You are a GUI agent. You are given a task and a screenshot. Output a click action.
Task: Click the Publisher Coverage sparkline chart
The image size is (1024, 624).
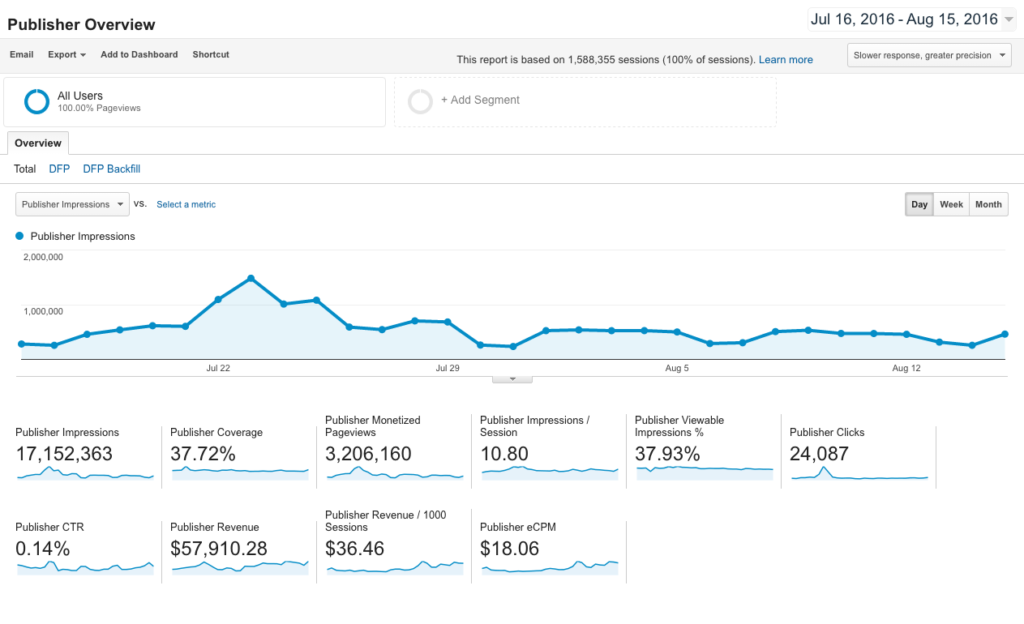240,472
